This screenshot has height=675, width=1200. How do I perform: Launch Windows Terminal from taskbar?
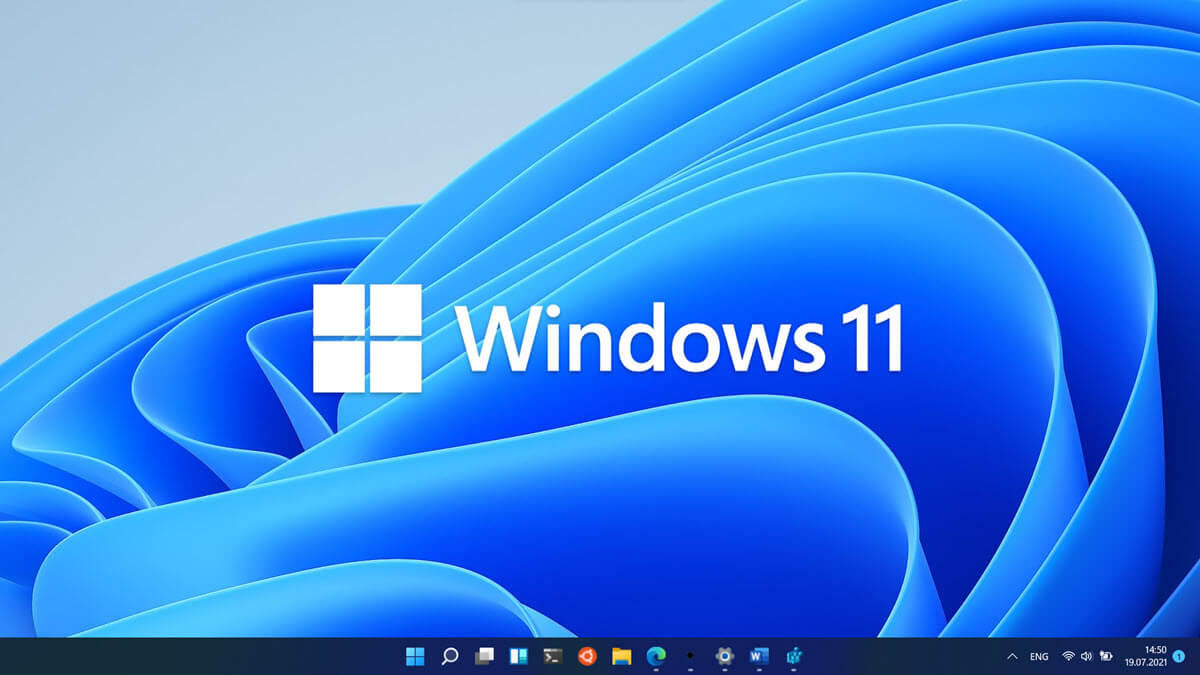[x=553, y=656]
